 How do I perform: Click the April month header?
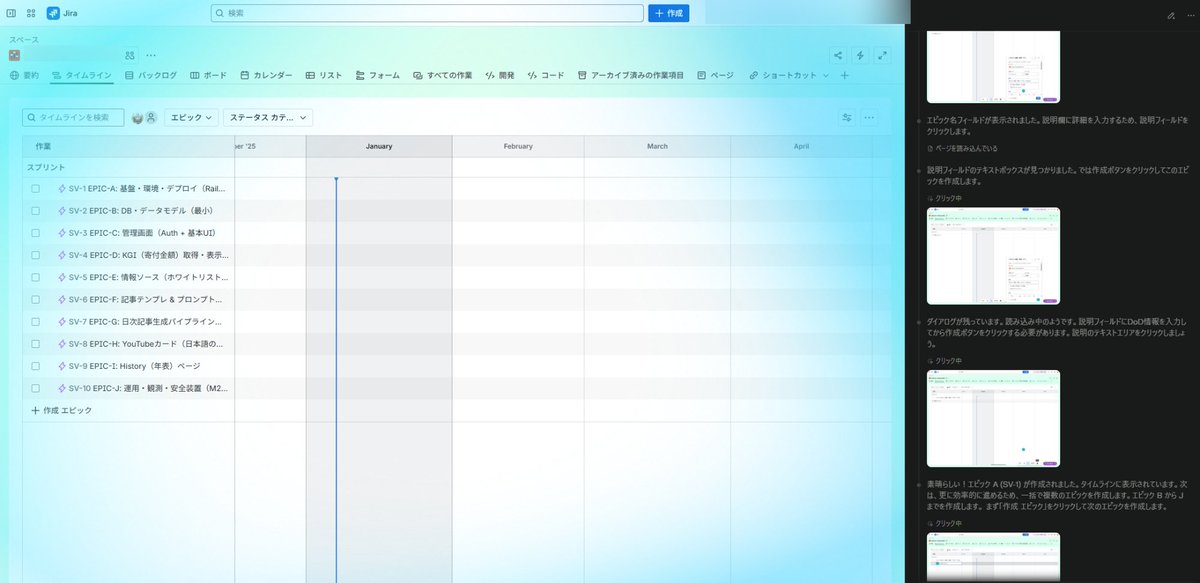[x=801, y=146]
